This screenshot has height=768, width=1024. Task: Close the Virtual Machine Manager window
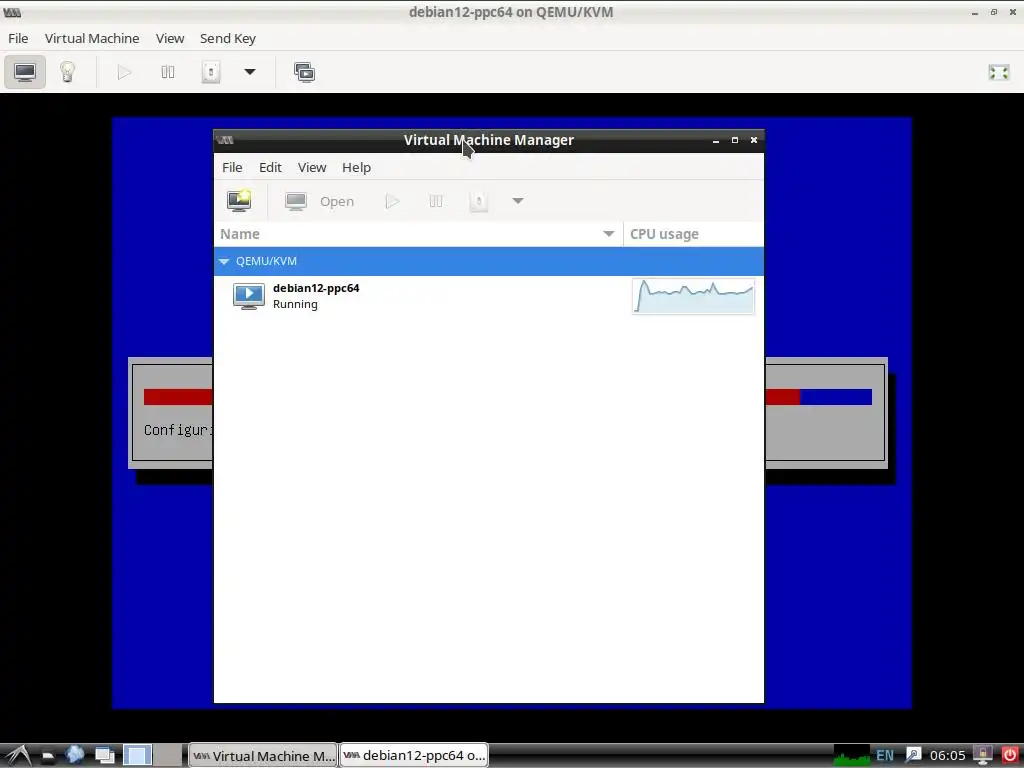click(754, 140)
